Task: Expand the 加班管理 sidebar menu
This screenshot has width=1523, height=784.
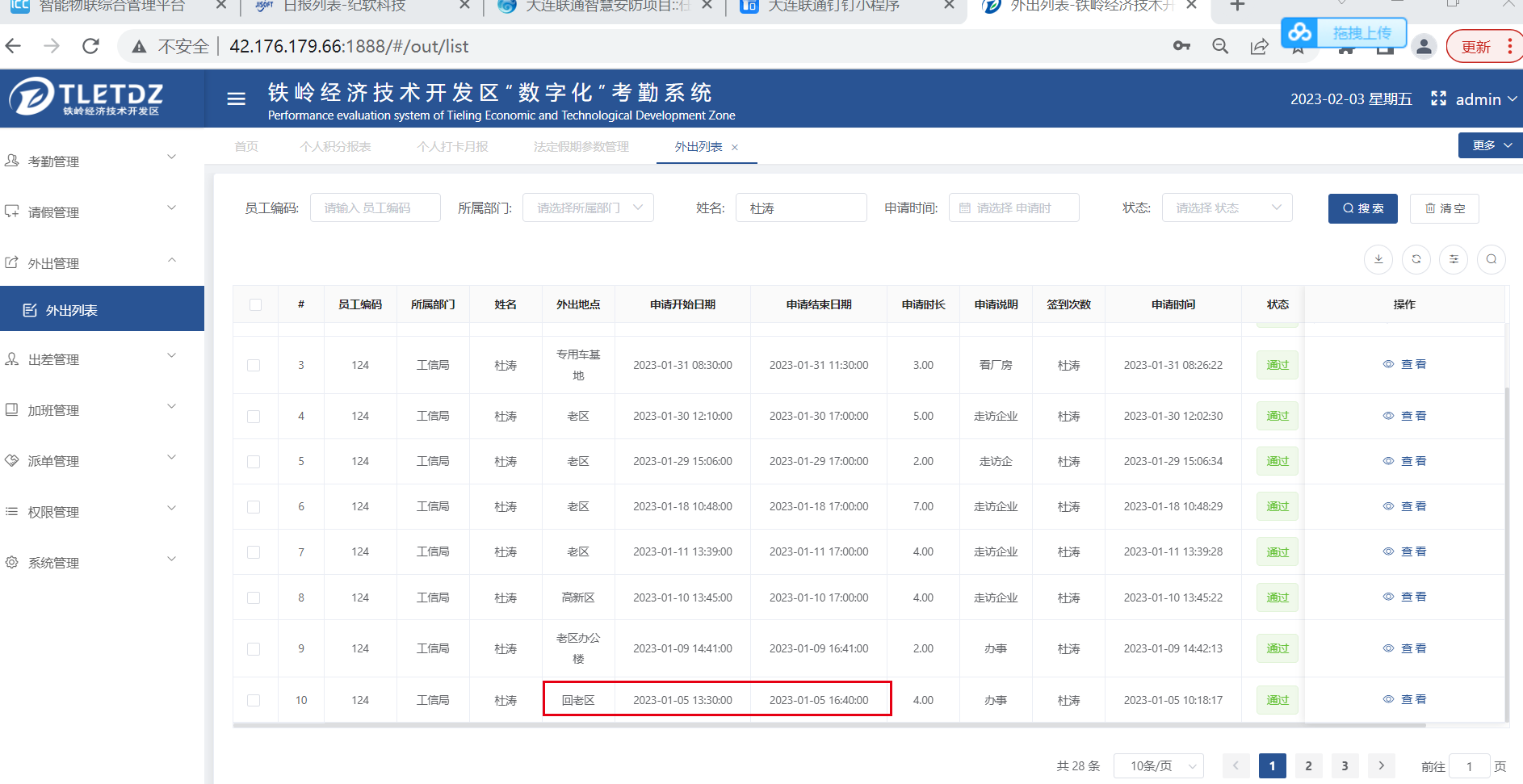Action: 102,409
